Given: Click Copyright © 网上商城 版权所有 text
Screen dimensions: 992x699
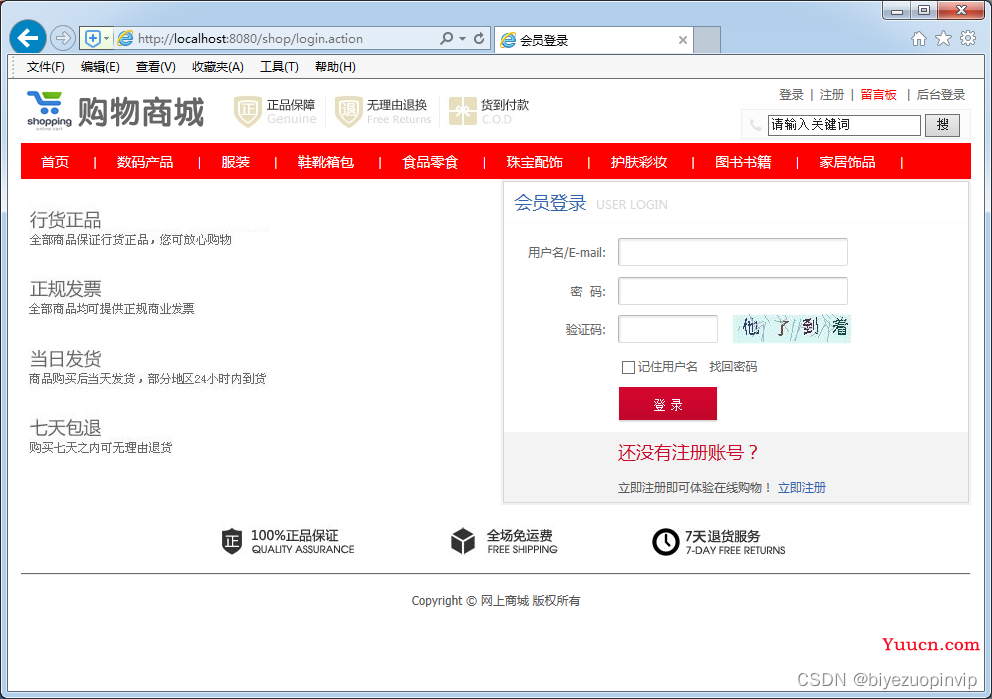Looking at the screenshot, I should point(495,600).
